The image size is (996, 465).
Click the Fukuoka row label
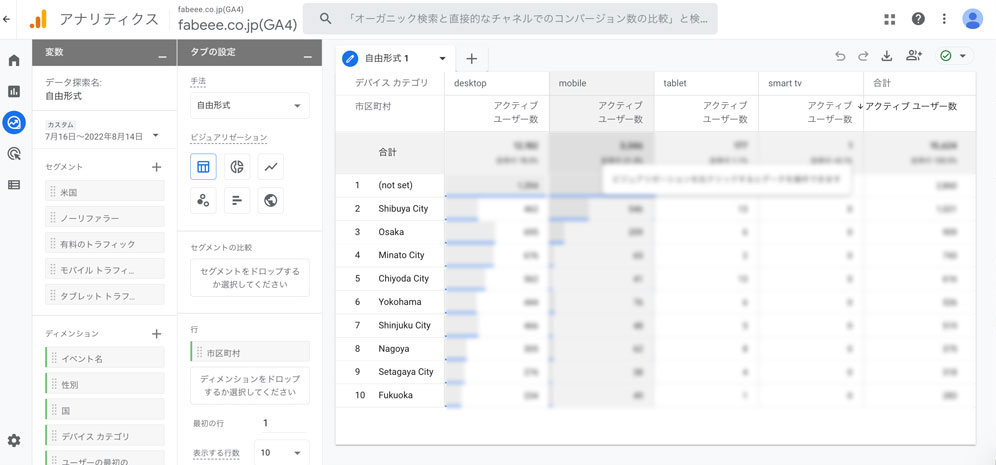395,395
